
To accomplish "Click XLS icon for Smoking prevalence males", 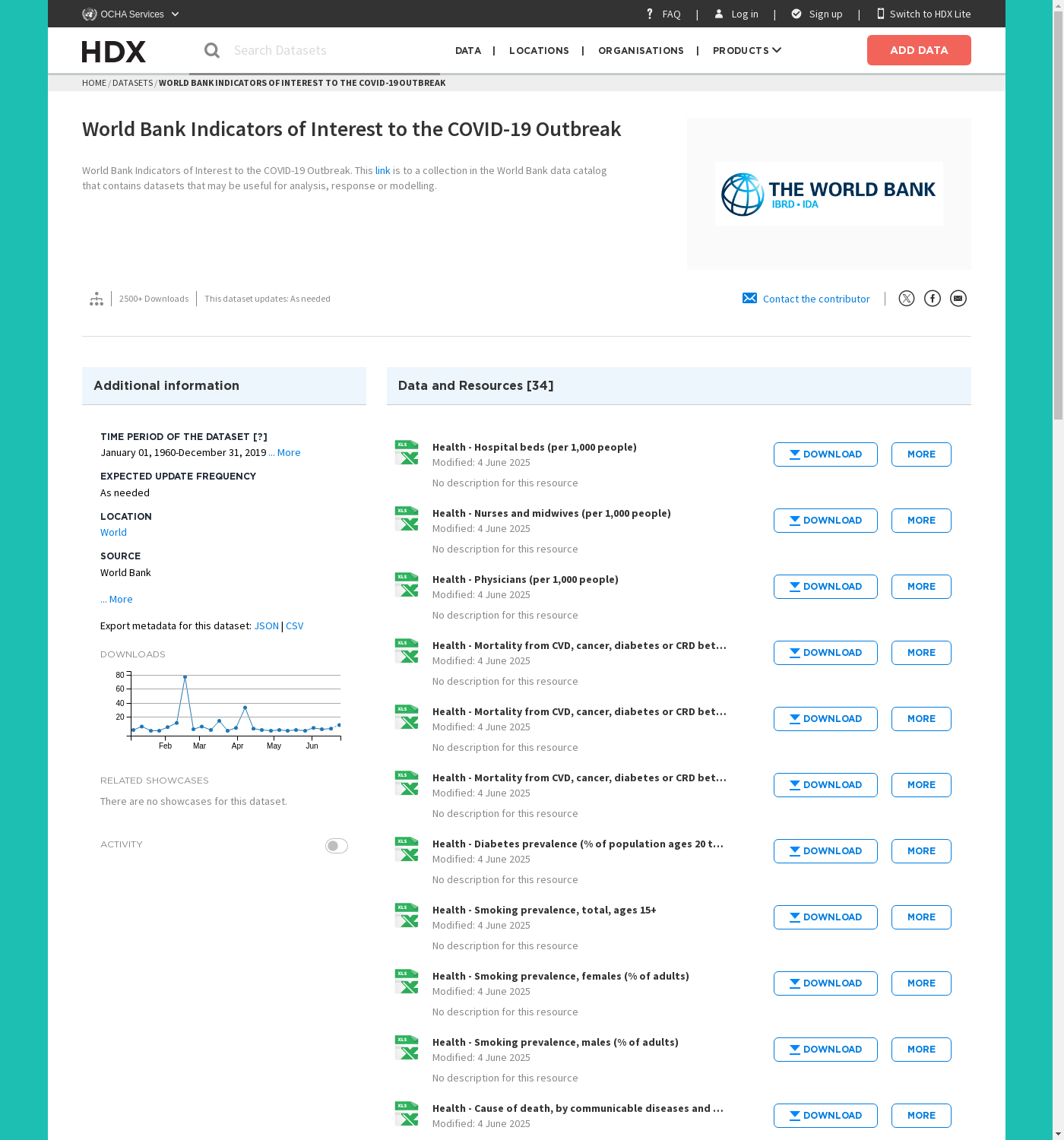I will tap(407, 1047).
